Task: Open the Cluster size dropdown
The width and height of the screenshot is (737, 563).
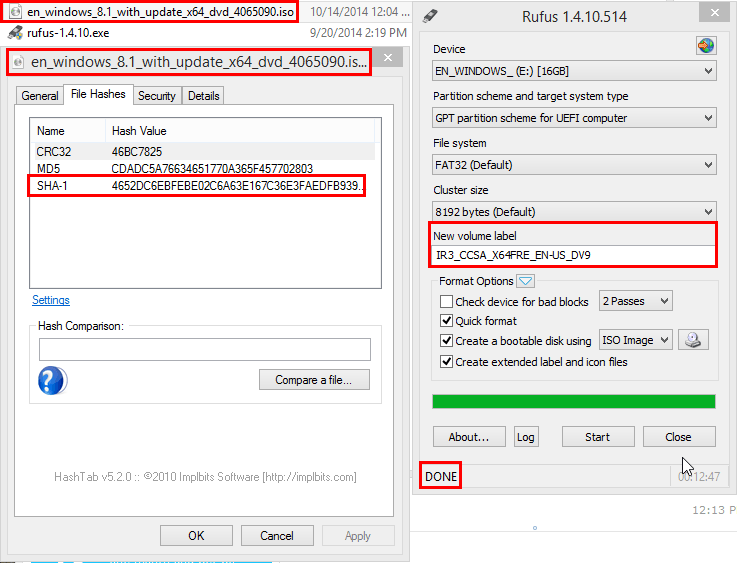Action: coord(574,212)
